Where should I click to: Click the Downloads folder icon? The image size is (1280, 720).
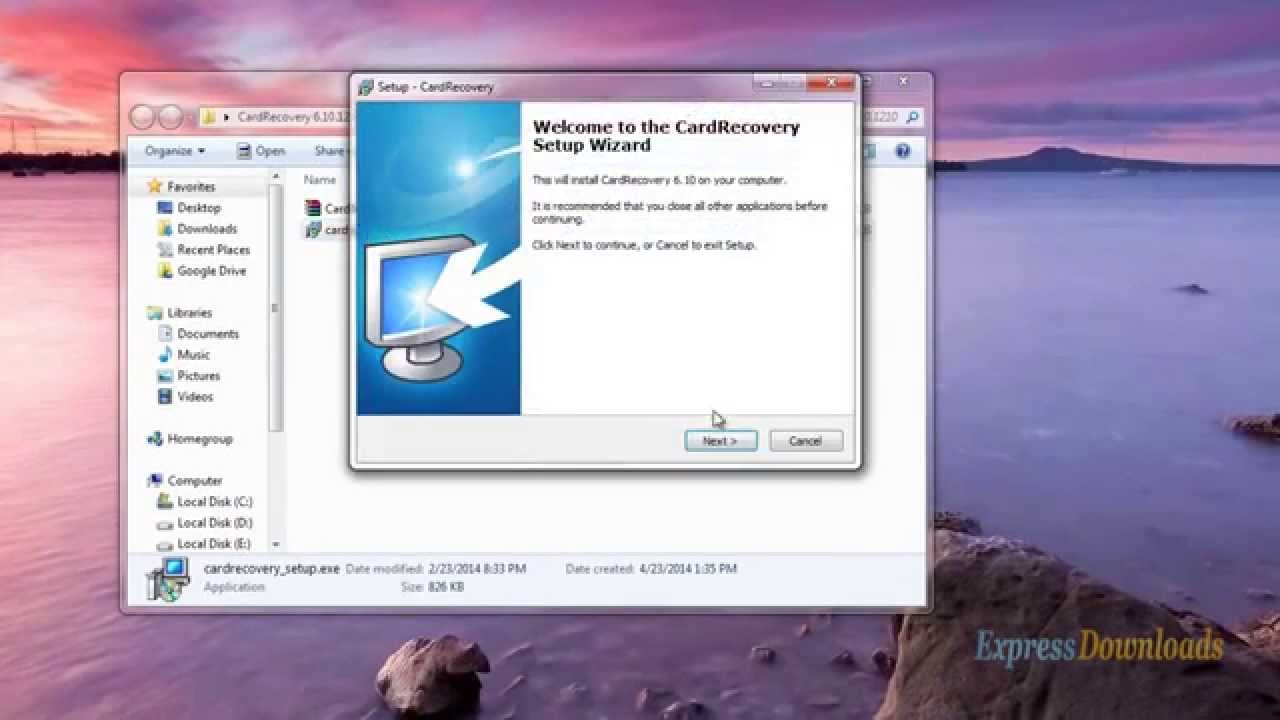coord(165,229)
